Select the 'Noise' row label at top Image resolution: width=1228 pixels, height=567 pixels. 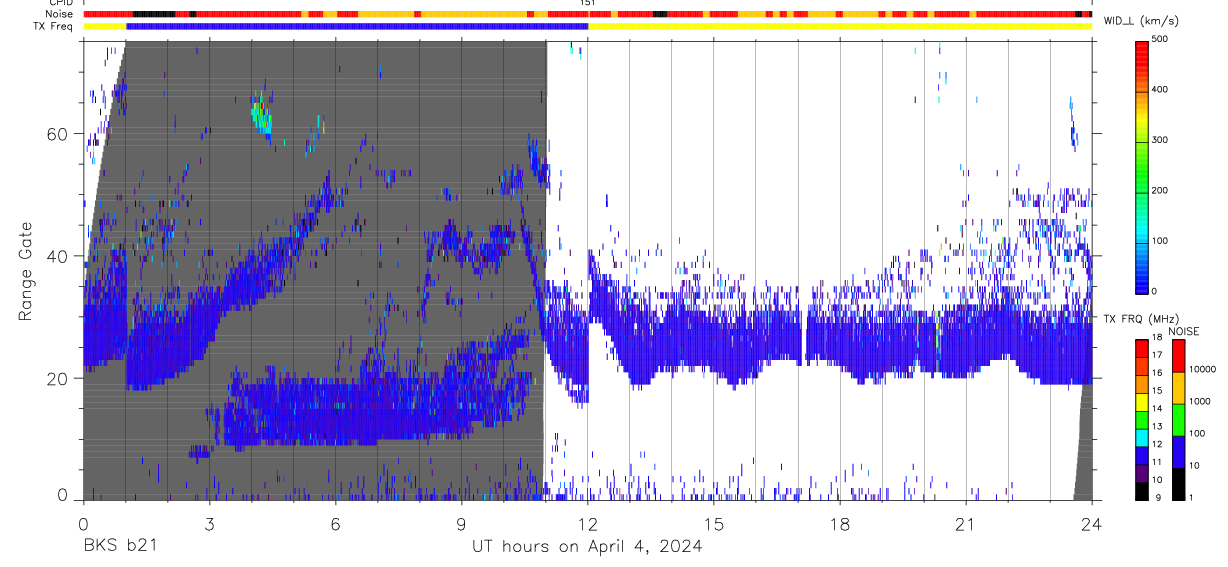(x=59, y=14)
